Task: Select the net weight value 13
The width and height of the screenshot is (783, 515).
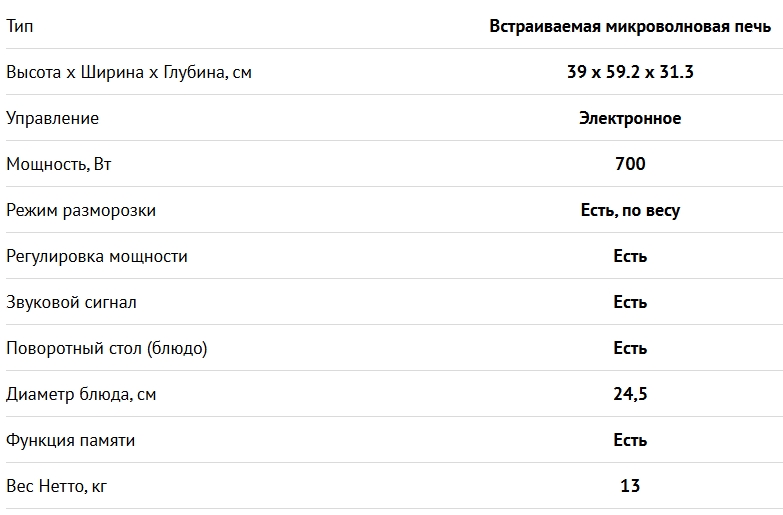Action: tap(630, 486)
